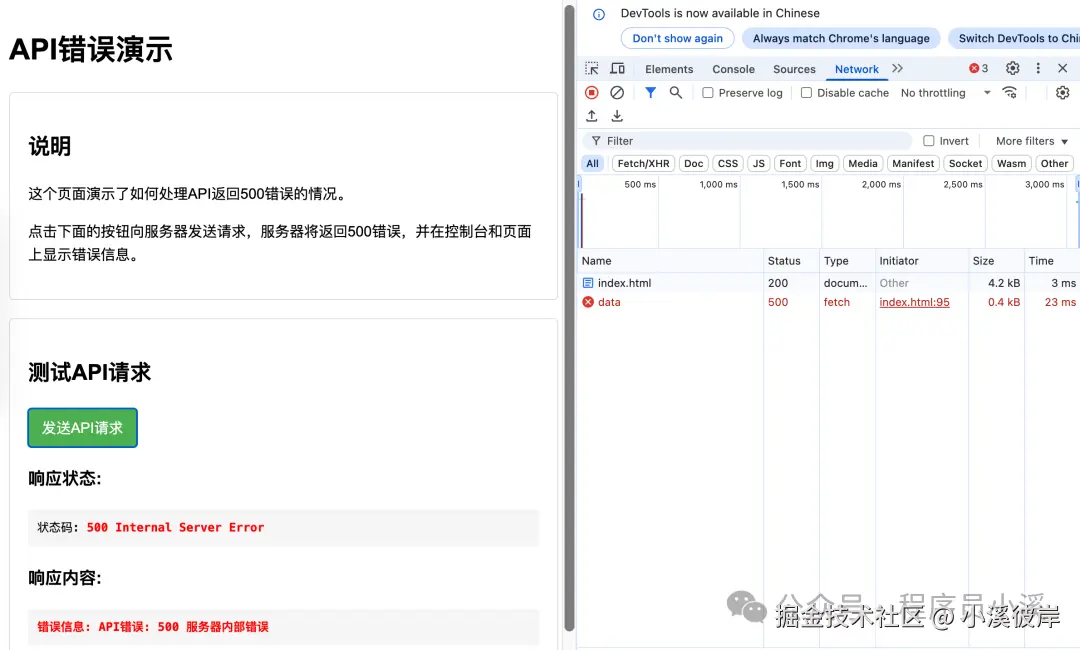Activate the inspect element picker icon
The width and height of the screenshot is (1080, 650).
[x=592, y=69]
